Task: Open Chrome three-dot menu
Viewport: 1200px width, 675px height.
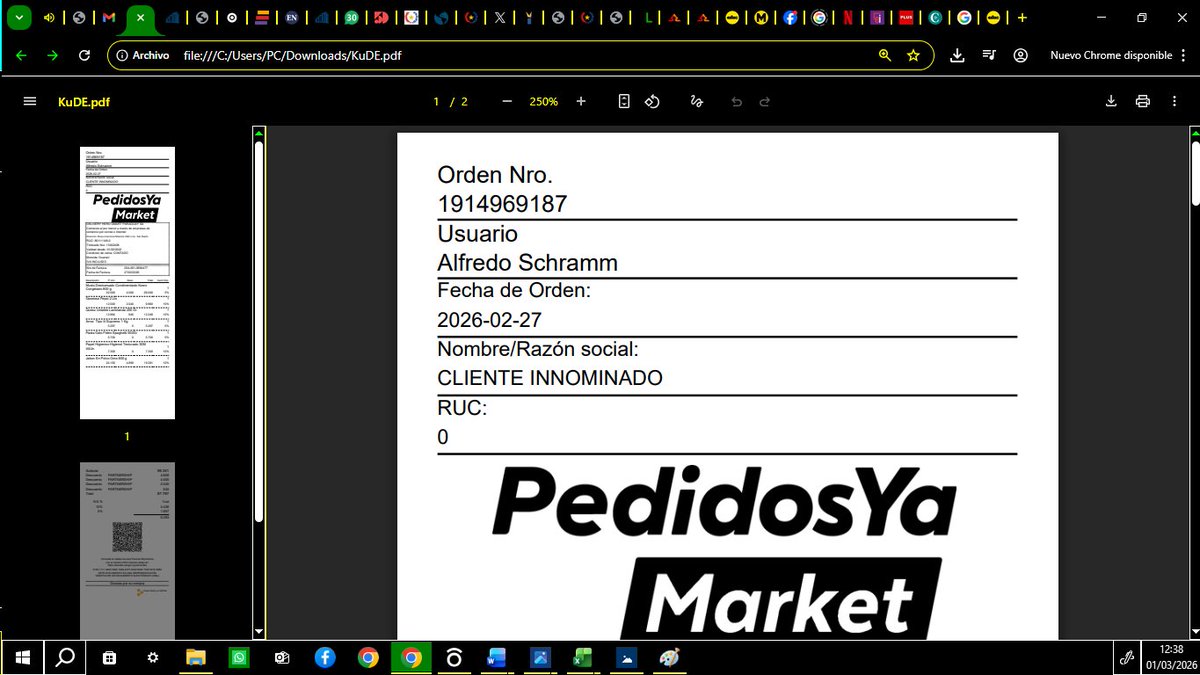Action: 1183,55
